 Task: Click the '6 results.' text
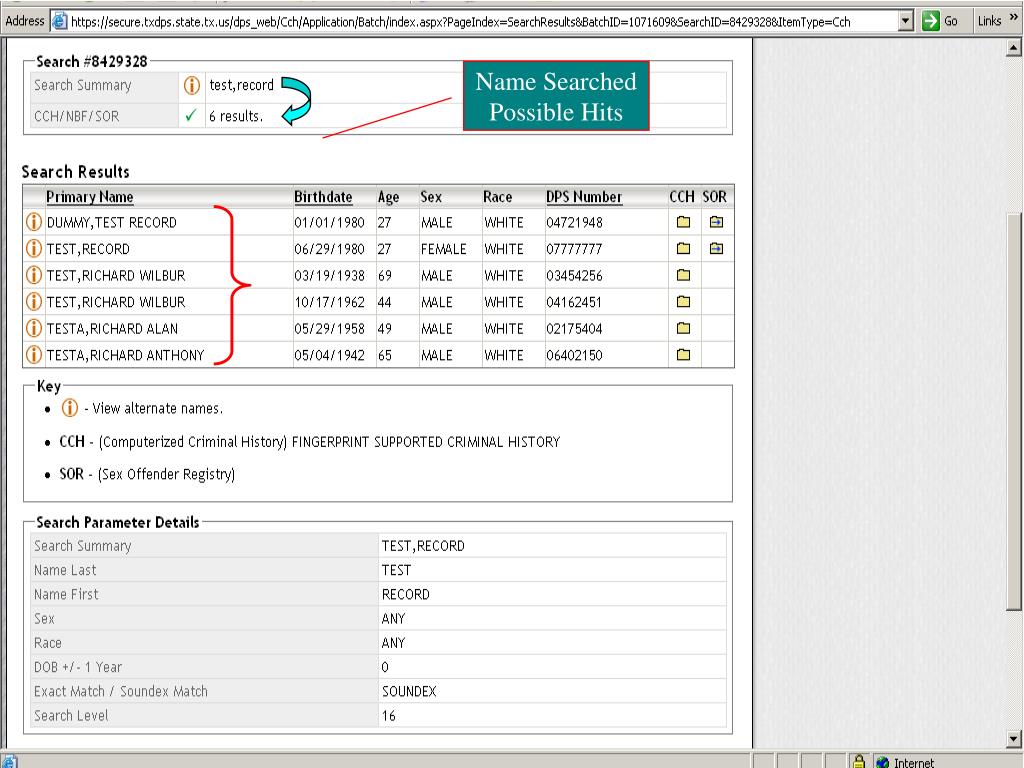coord(236,116)
